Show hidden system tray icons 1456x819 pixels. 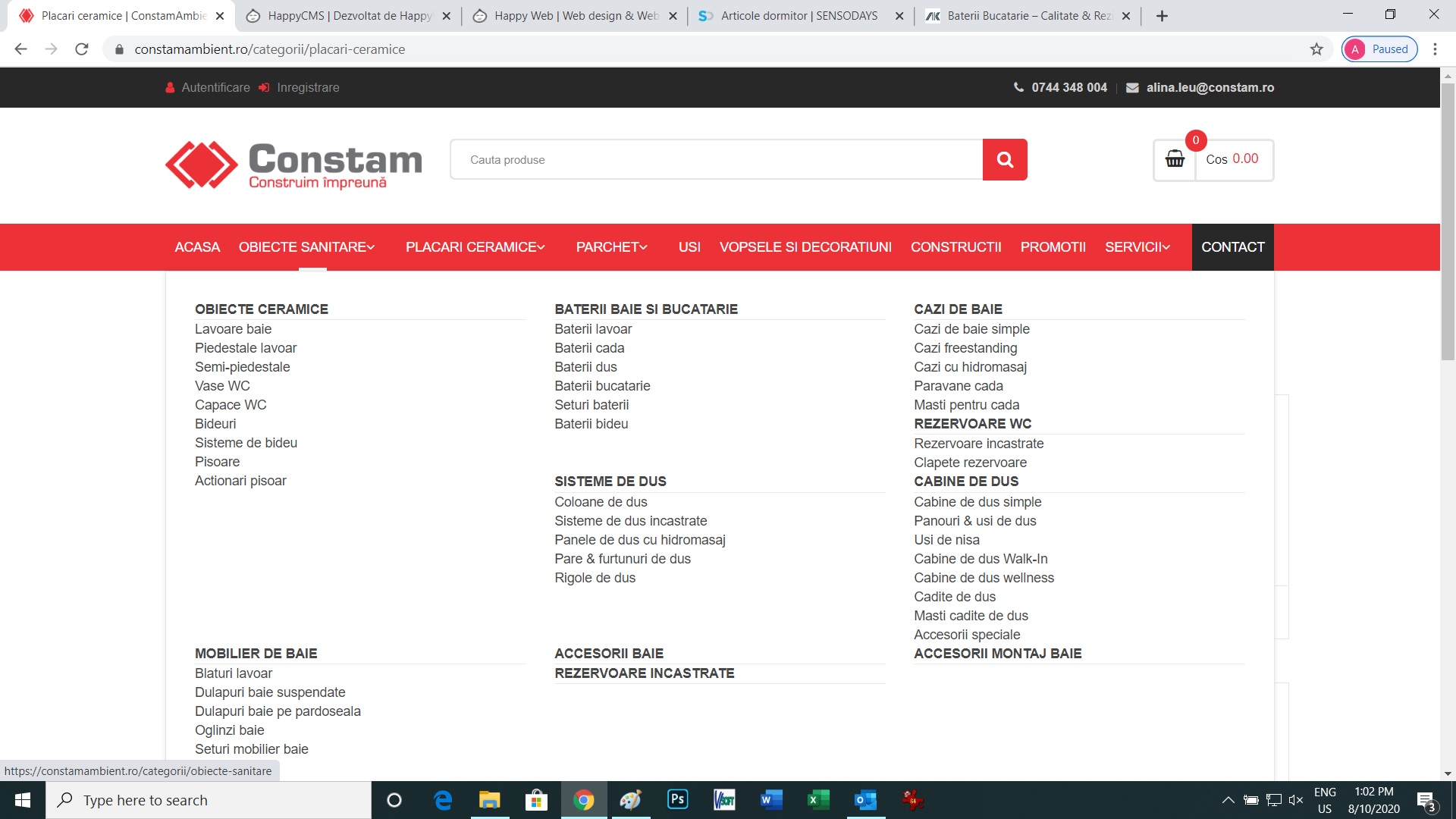click(1228, 800)
